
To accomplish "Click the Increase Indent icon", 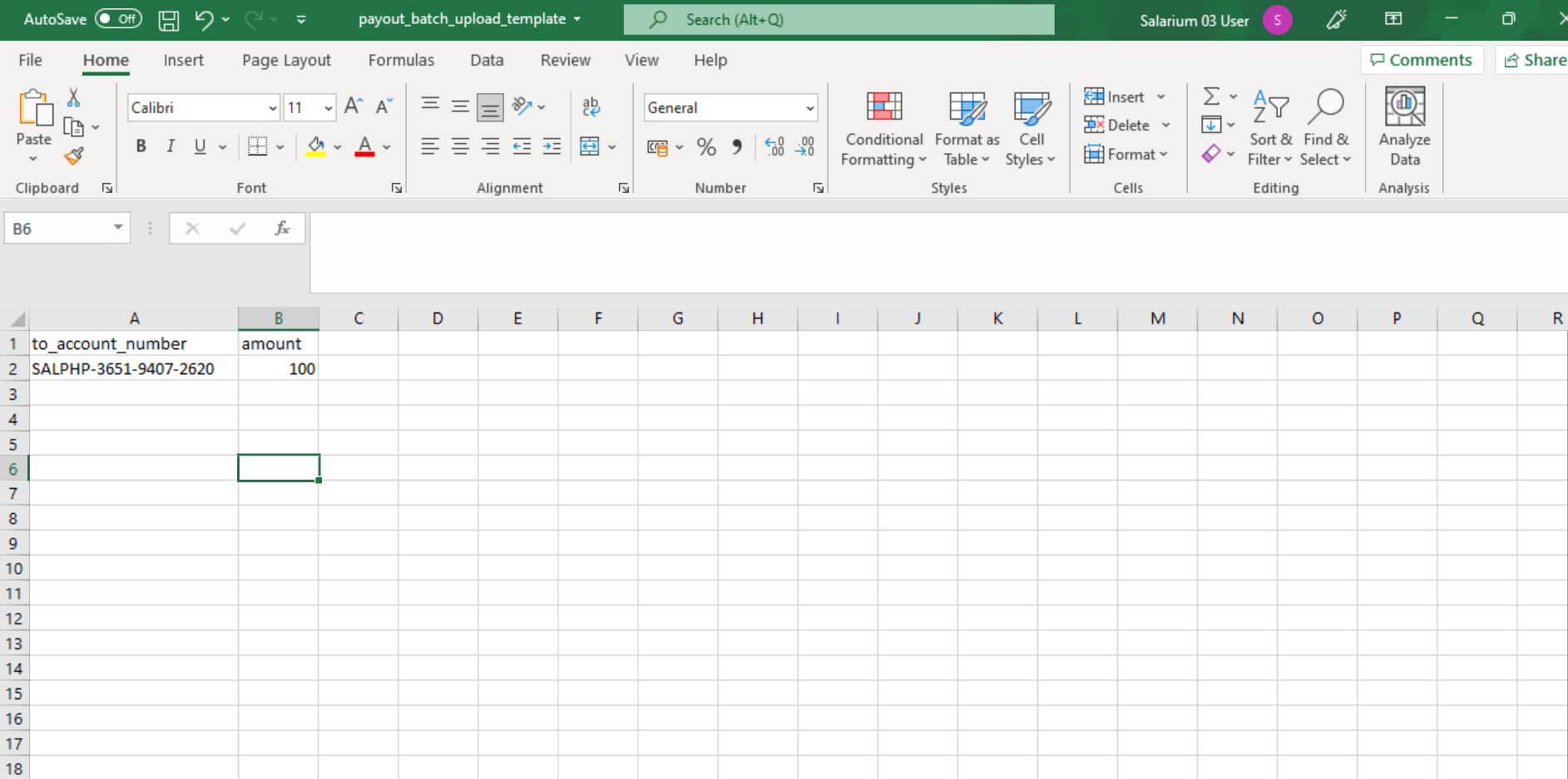I will [x=552, y=146].
